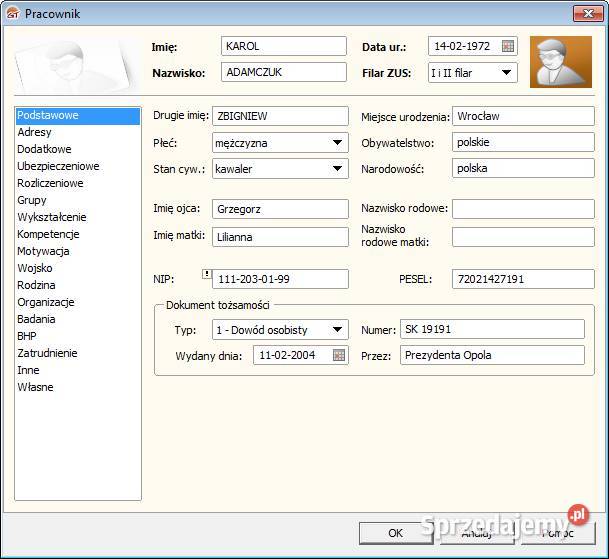Image resolution: width=609 pixels, height=559 pixels.
Task: Open the date of birth calendar picker
Action: (508, 46)
